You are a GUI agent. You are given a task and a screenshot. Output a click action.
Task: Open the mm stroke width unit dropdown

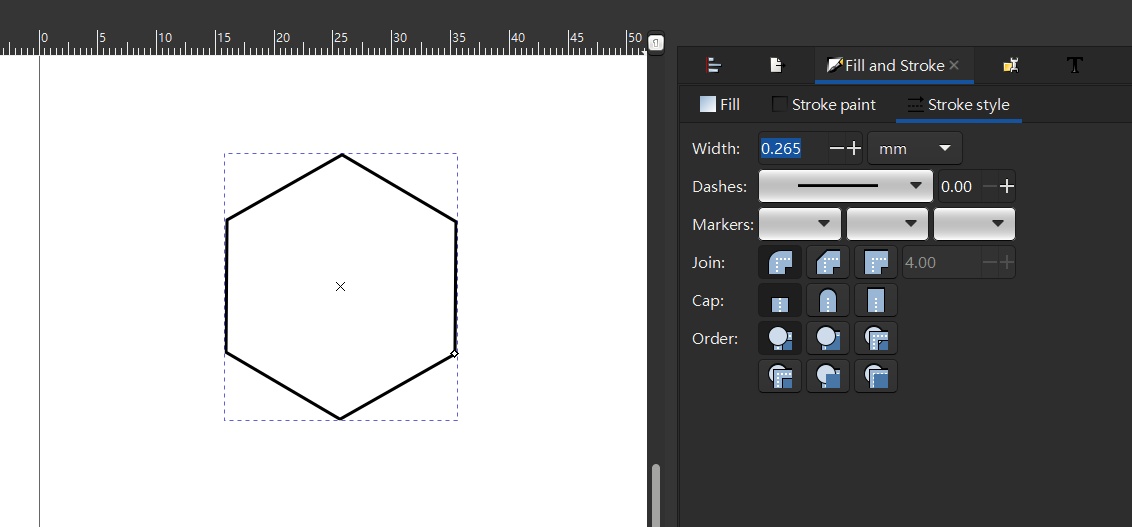915,149
